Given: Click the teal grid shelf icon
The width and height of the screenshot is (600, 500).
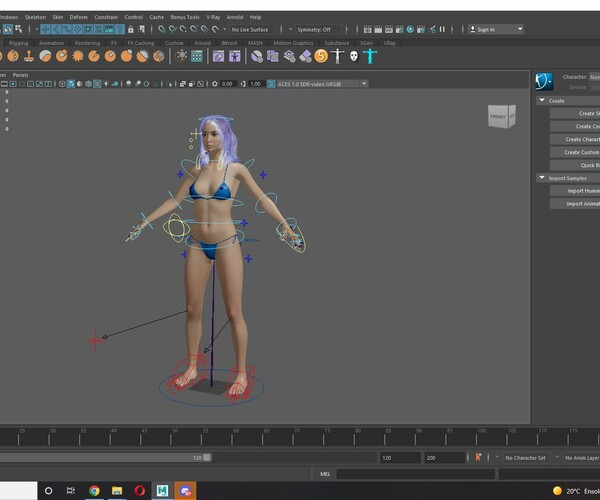Looking at the screenshot, I should [x=197, y=57].
